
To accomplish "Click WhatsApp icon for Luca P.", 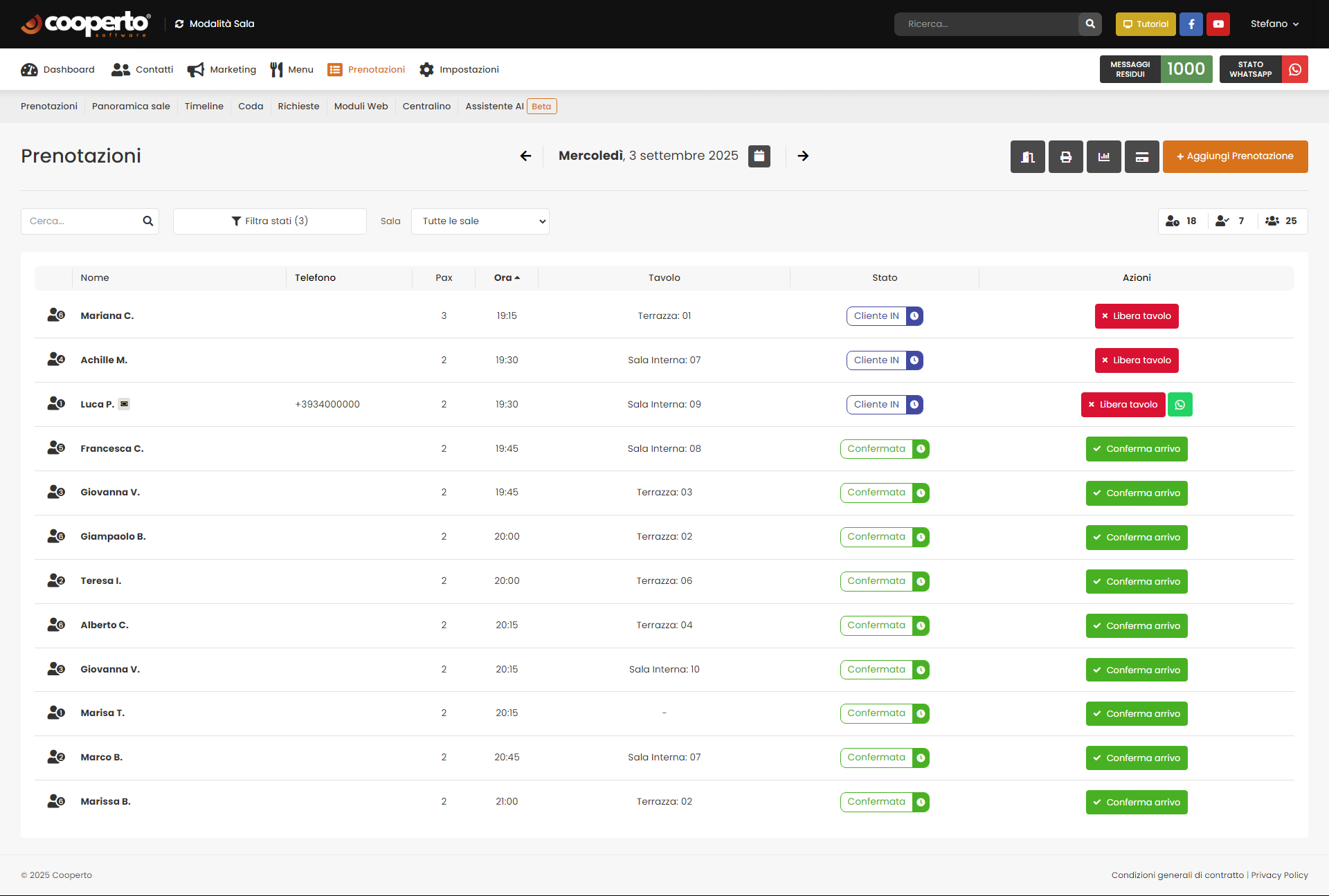I will [x=1180, y=405].
